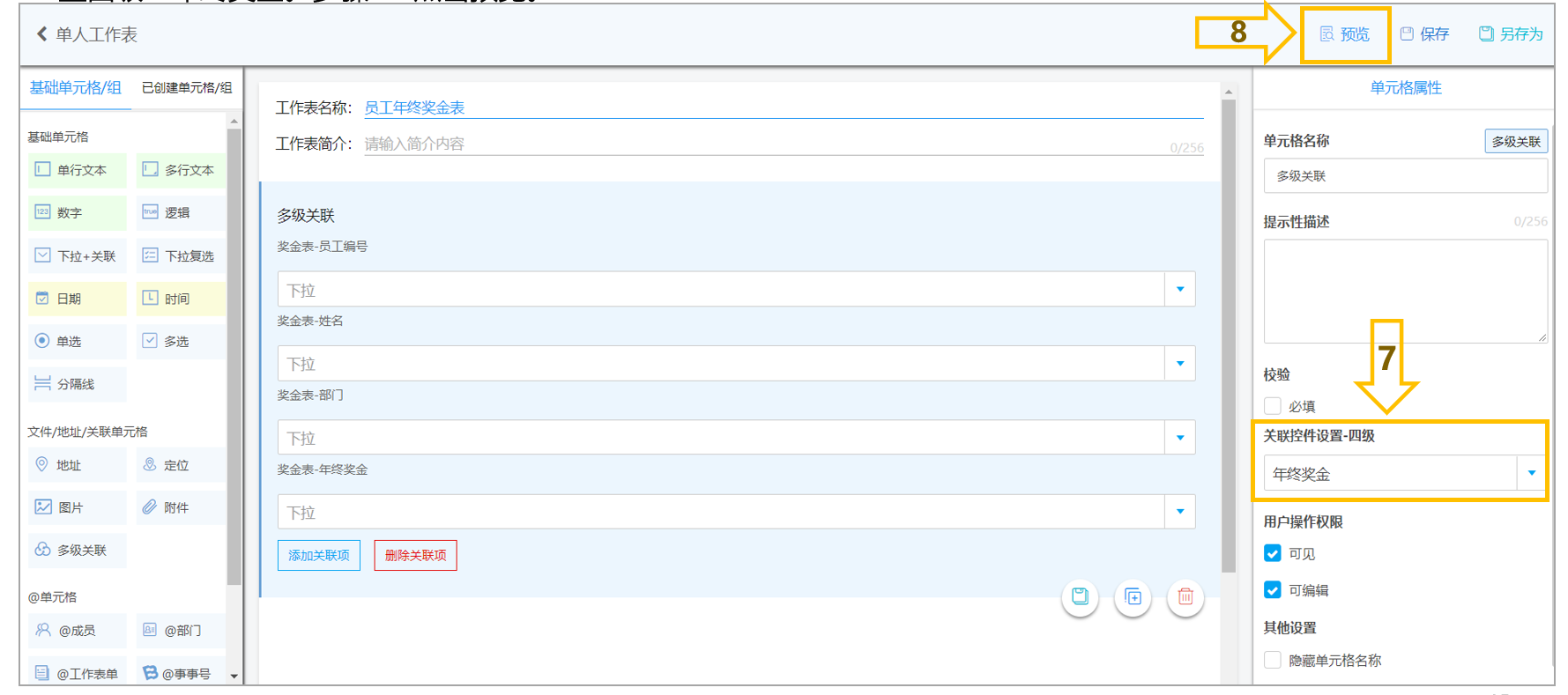Screen dimensions: 1568x695
Task: Switch to 已创建单元格/组 tab
Action: (187, 88)
